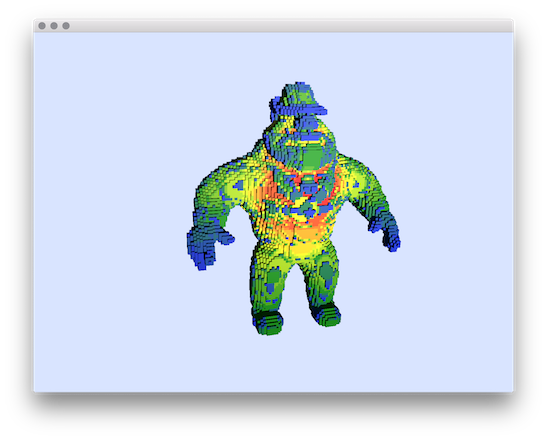This screenshot has height=440, width=547.
Task: Select the green face area of the figure
Action: tap(312, 156)
